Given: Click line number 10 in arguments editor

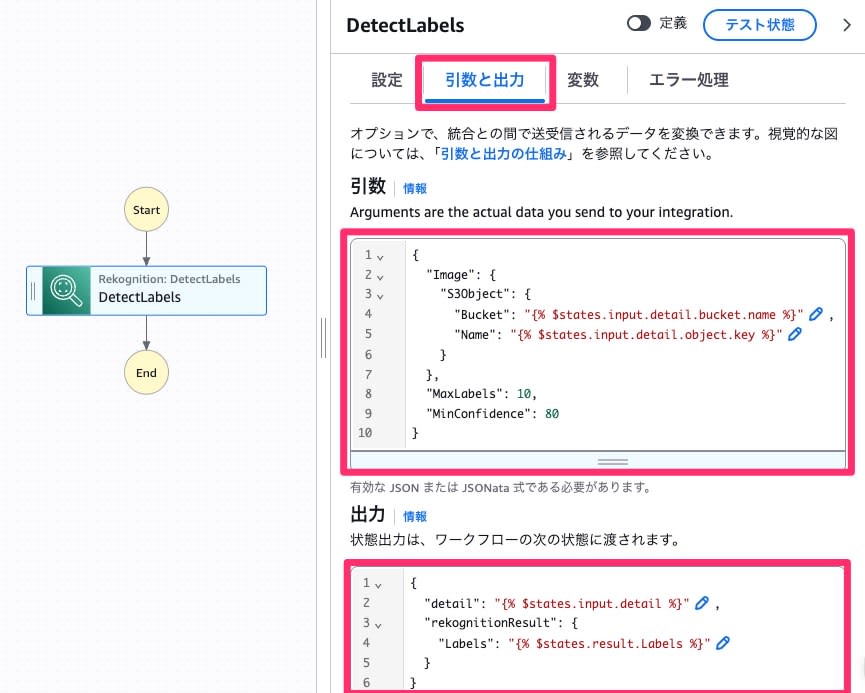Looking at the screenshot, I should [x=365, y=433].
